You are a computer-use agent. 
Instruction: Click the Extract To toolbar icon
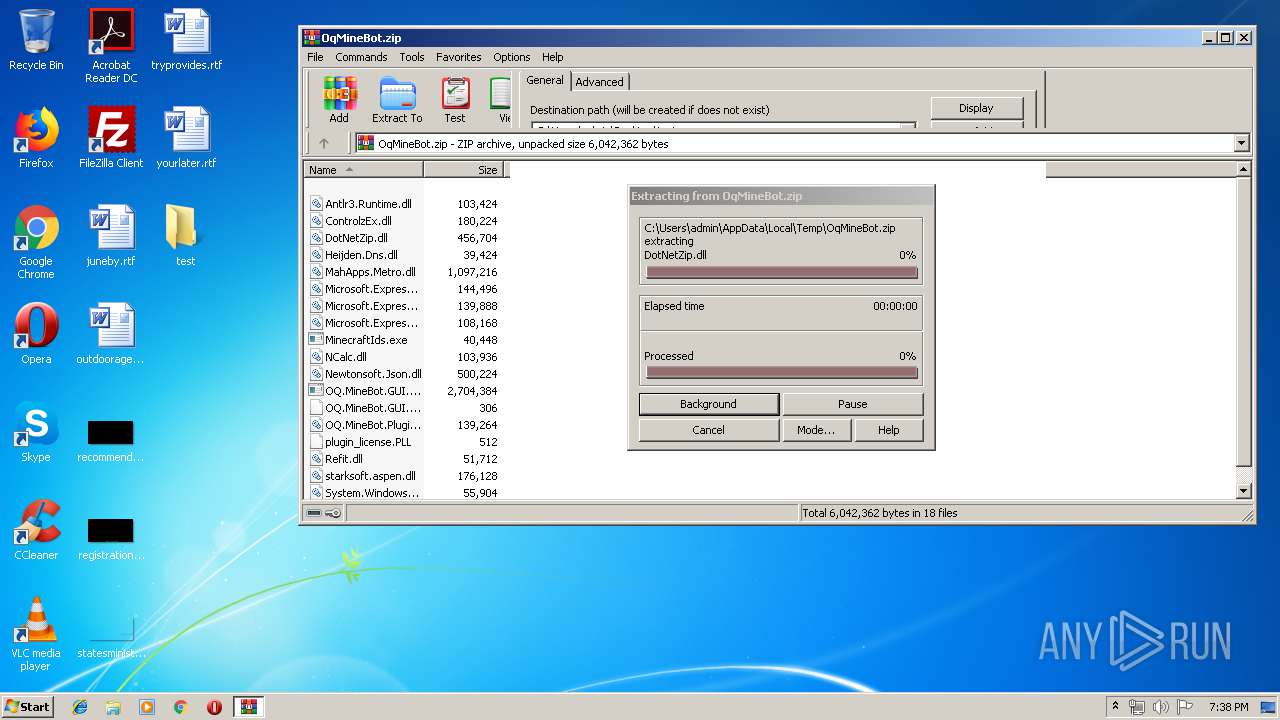tap(397, 100)
